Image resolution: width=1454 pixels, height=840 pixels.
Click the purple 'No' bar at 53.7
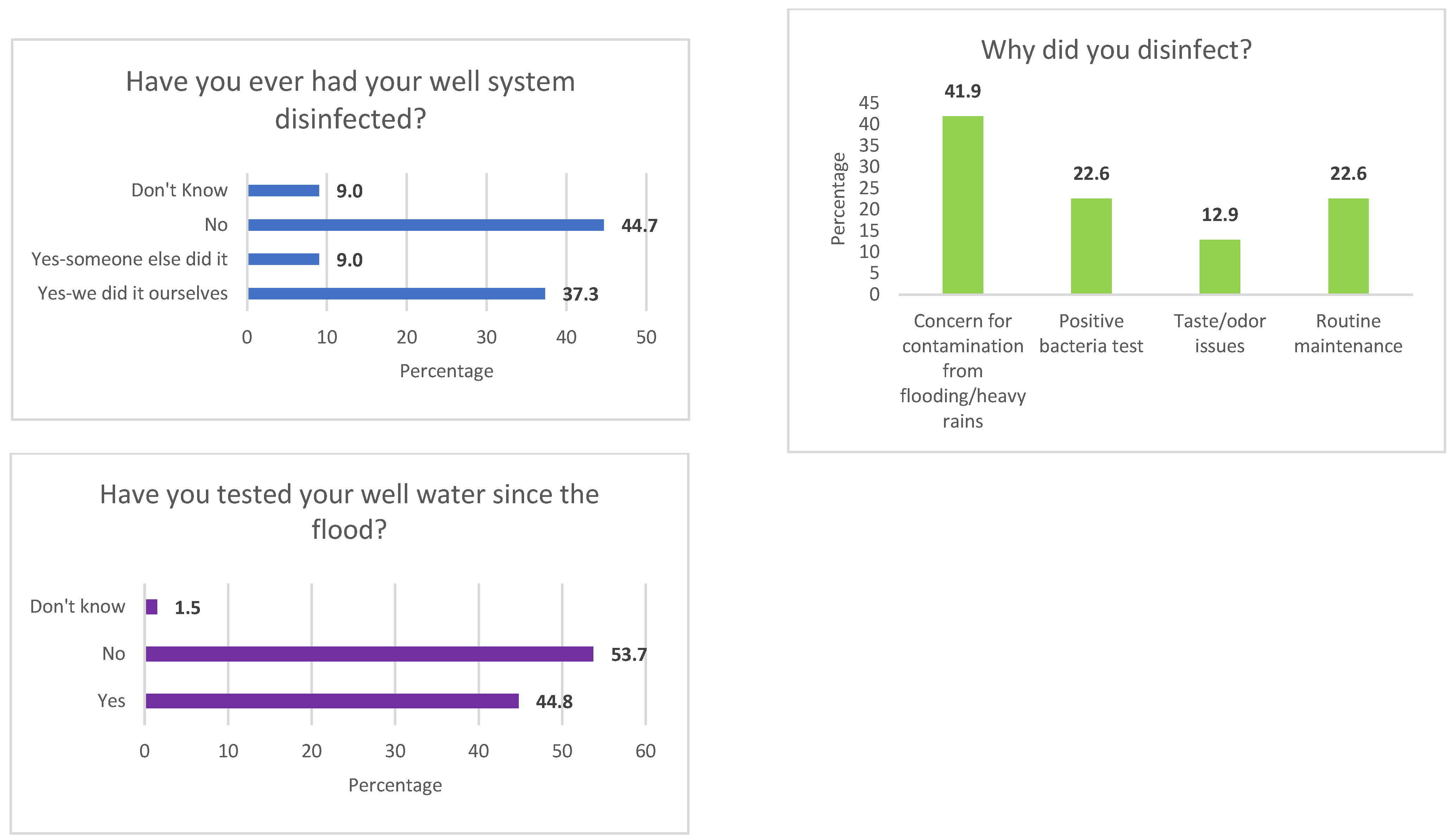369,653
